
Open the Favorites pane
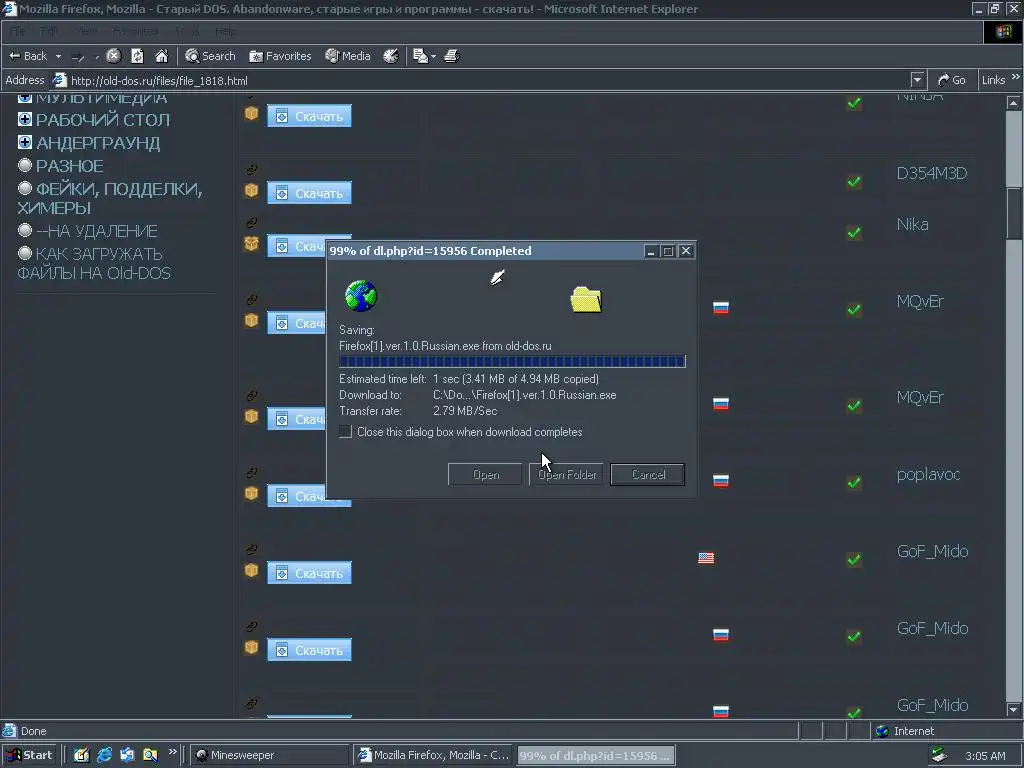pos(280,56)
